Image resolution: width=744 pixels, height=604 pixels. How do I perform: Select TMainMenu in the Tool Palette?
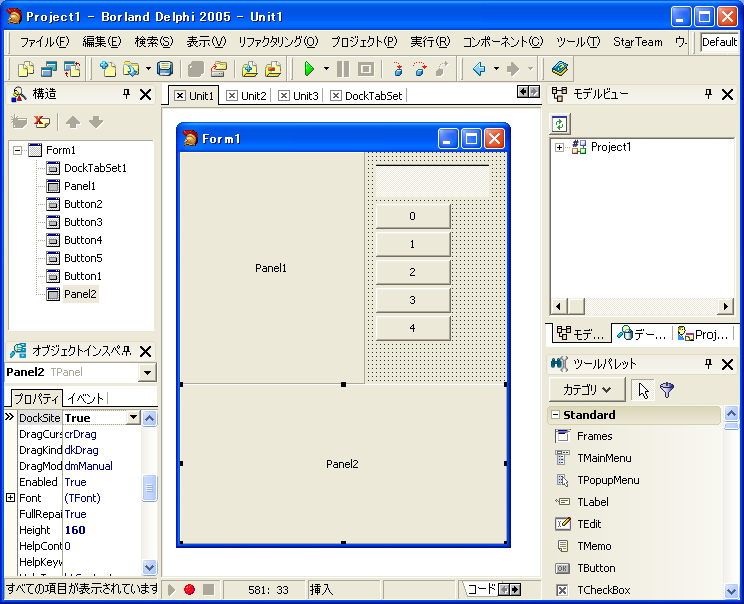tap(604, 458)
